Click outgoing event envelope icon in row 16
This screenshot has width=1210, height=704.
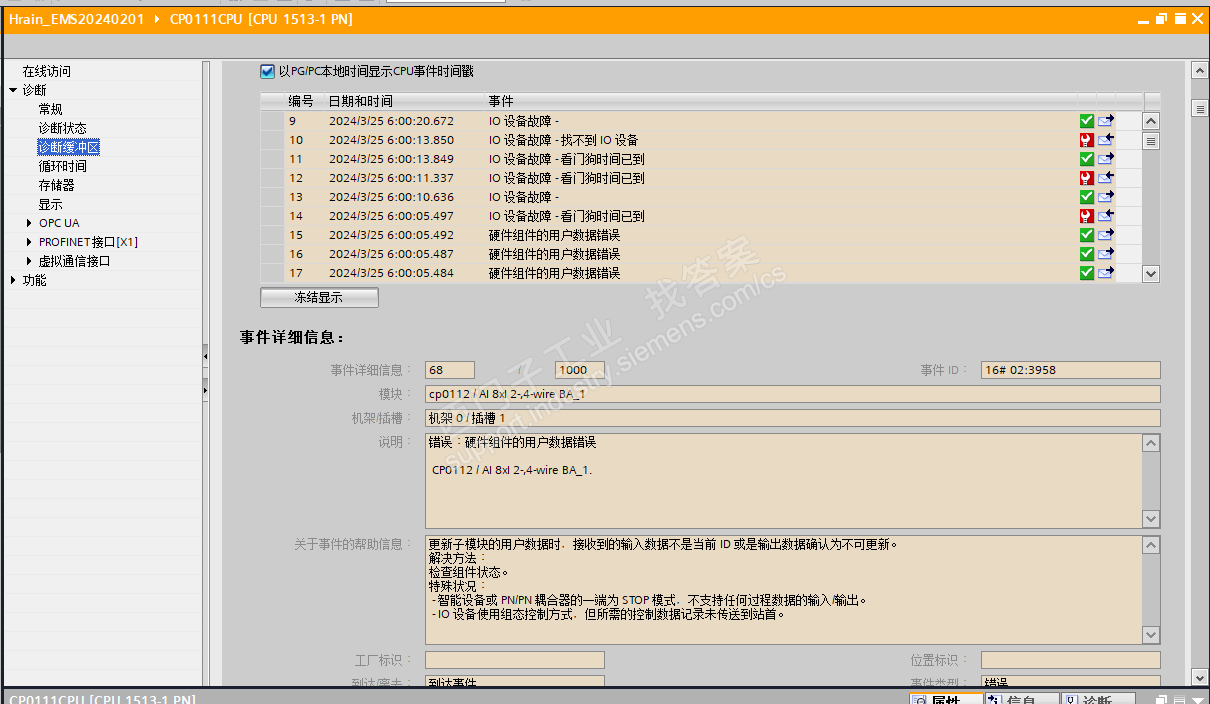1106,254
